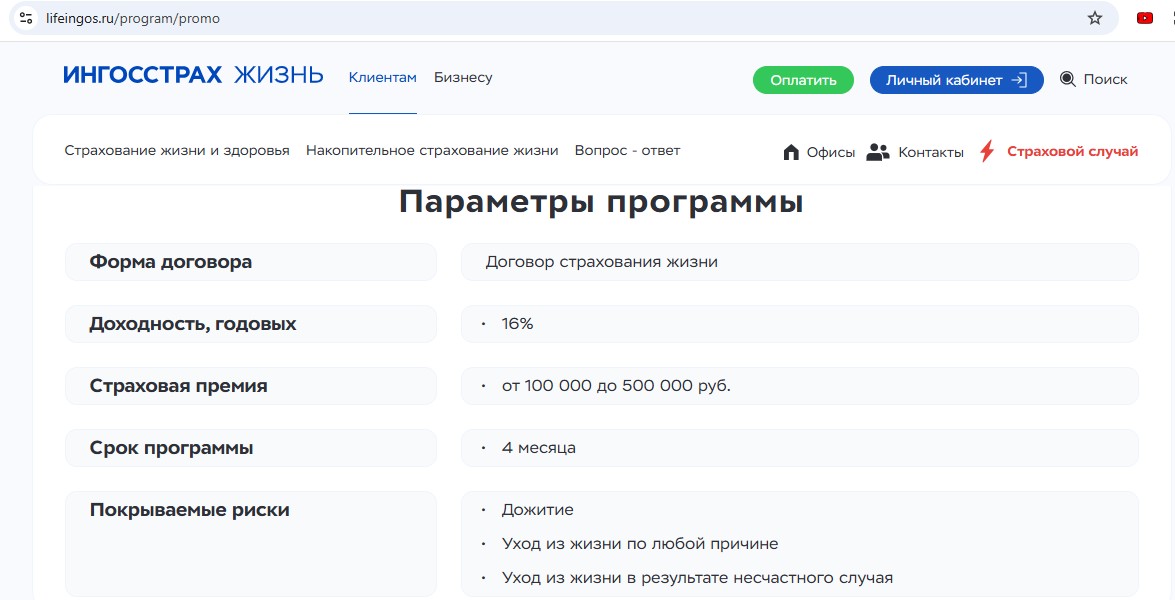Go home via Ингосстрах Жизнь logo
This screenshot has width=1175, height=600.
pyautogui.click(x=193, y=76)
